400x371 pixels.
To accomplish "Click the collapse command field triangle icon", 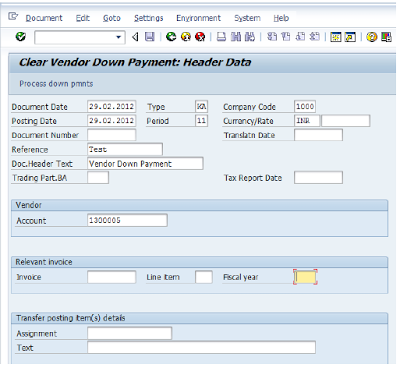I will (135, 37).
